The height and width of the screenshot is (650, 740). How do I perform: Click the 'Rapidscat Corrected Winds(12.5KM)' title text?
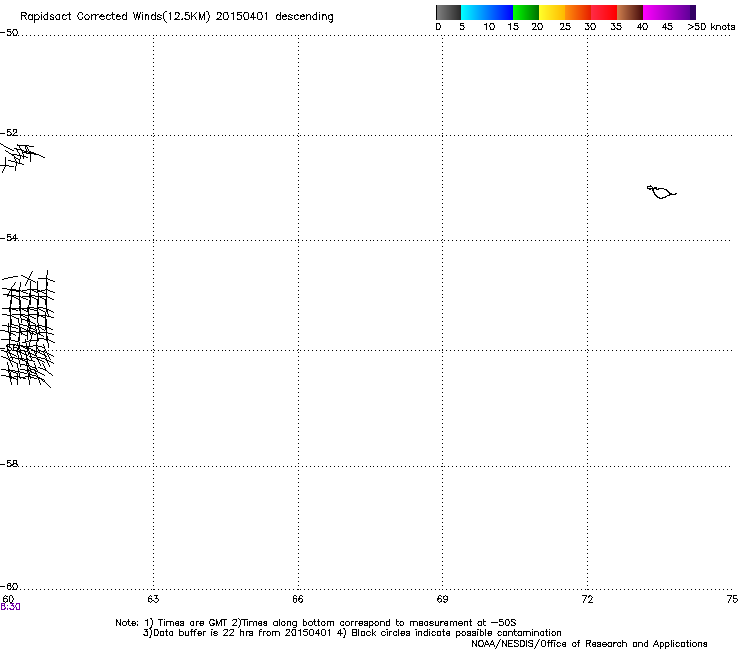pos(115,17)
